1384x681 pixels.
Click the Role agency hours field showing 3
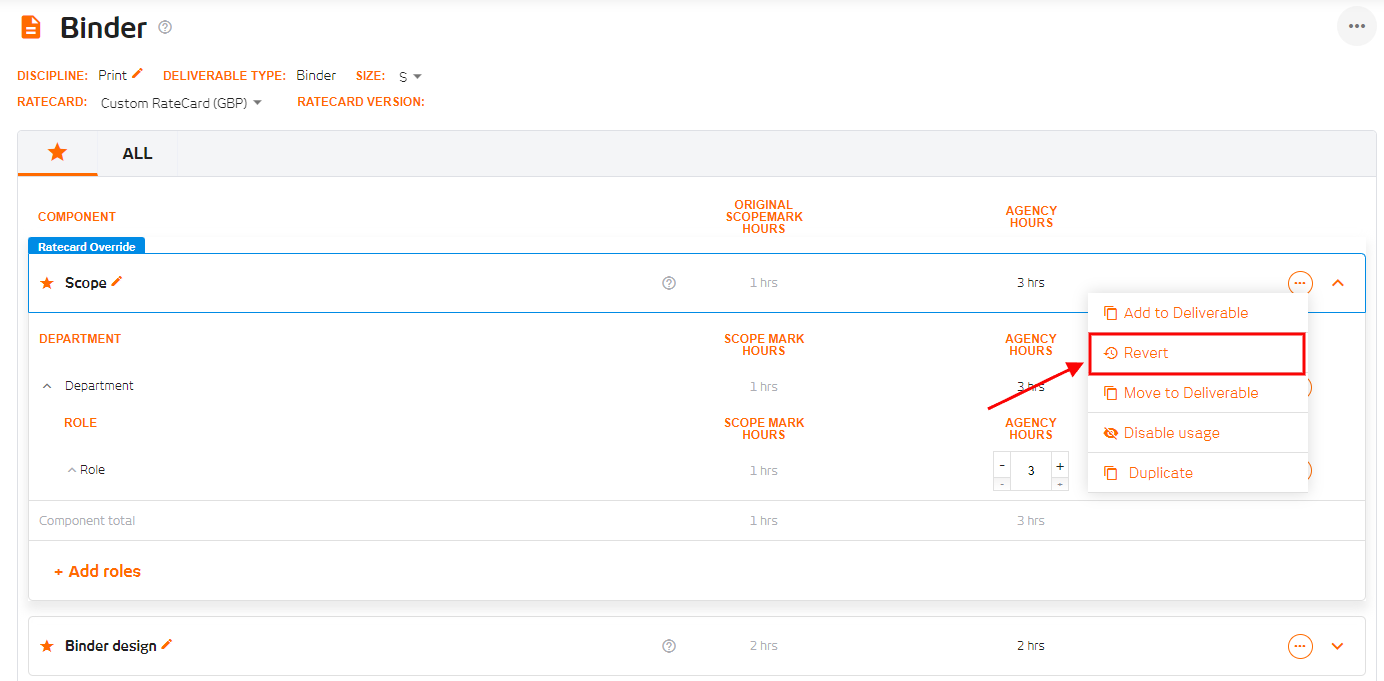(1031, 470)
